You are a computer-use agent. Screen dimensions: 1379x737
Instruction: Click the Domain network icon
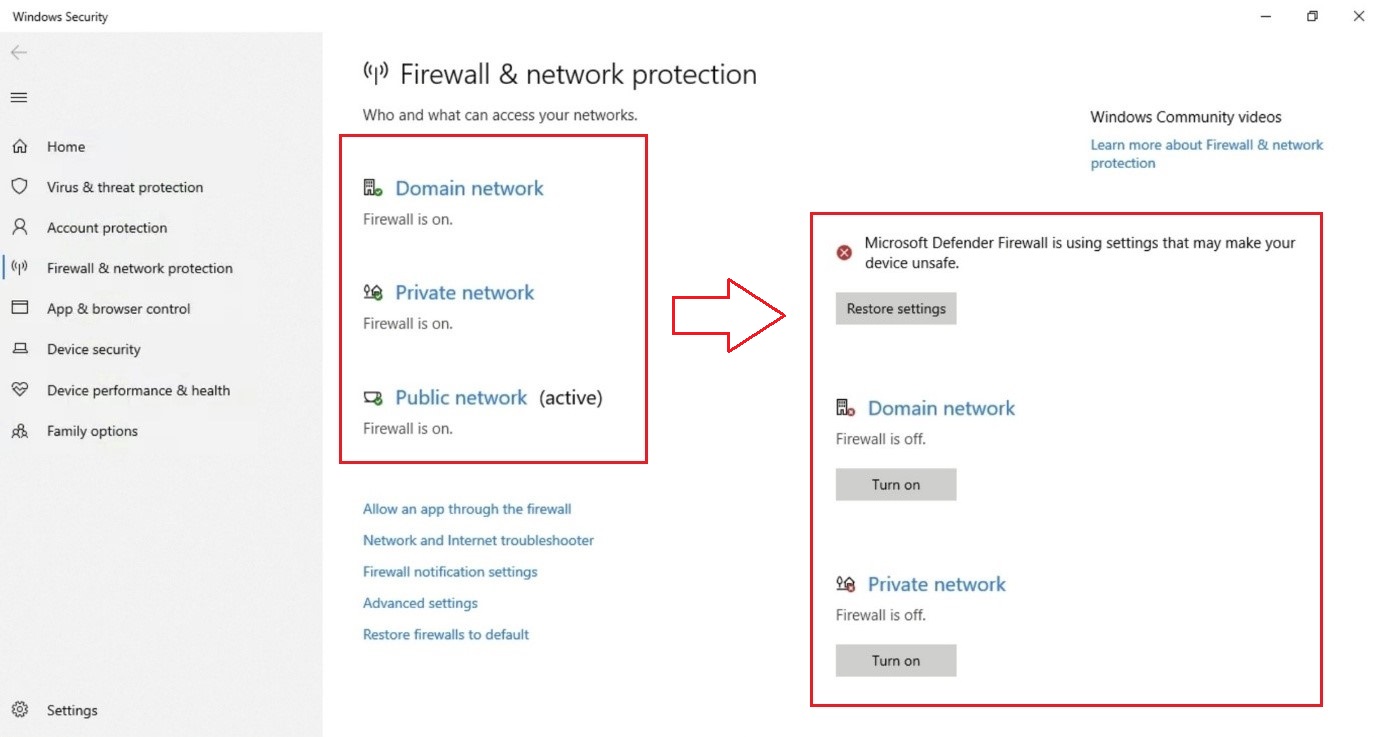(373, 186)
